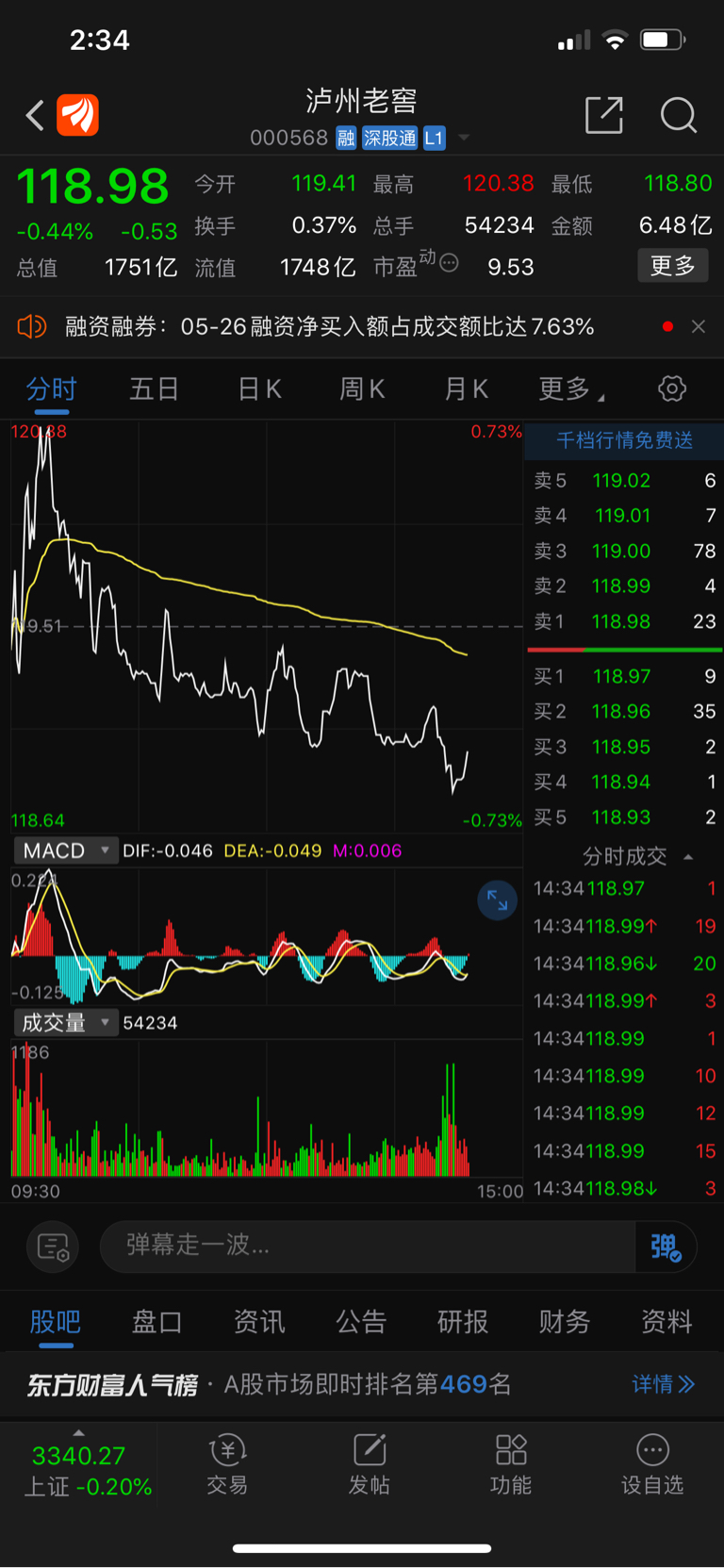
Task: Switch to 周K chart tab
Action: point(362,388)
